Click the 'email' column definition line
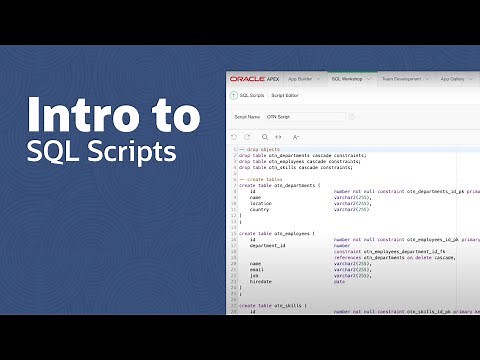This screenshot has width=480, height=360. pyautogui.click(x=311, y=269)
